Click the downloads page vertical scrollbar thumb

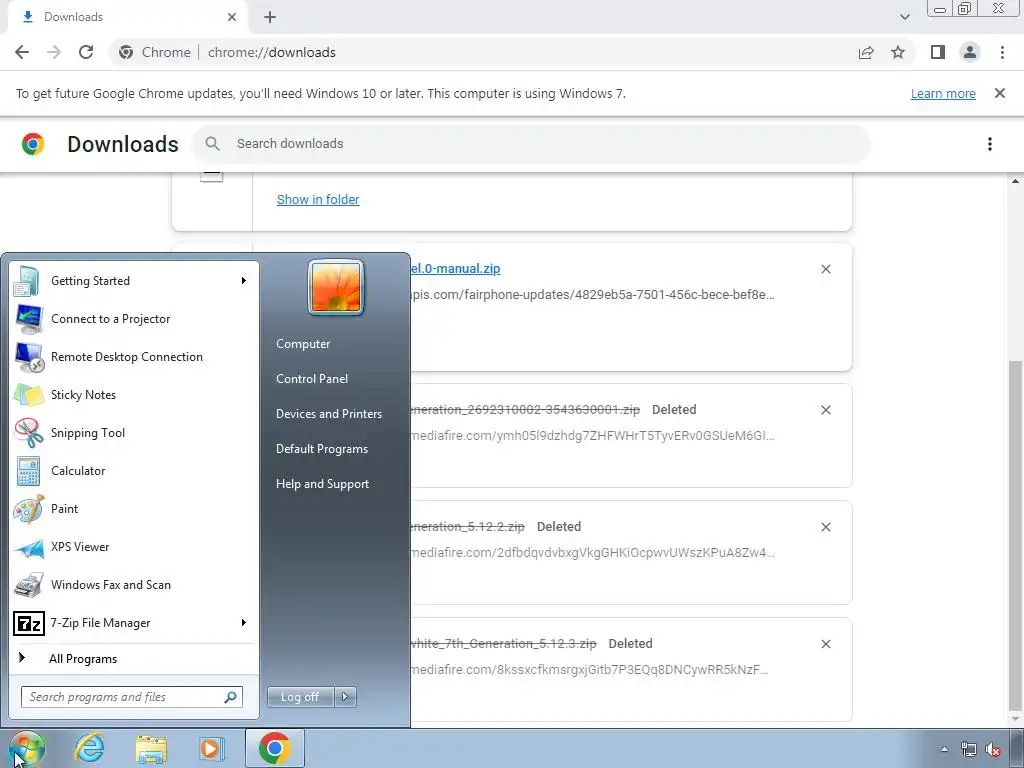click(1016, 534)
